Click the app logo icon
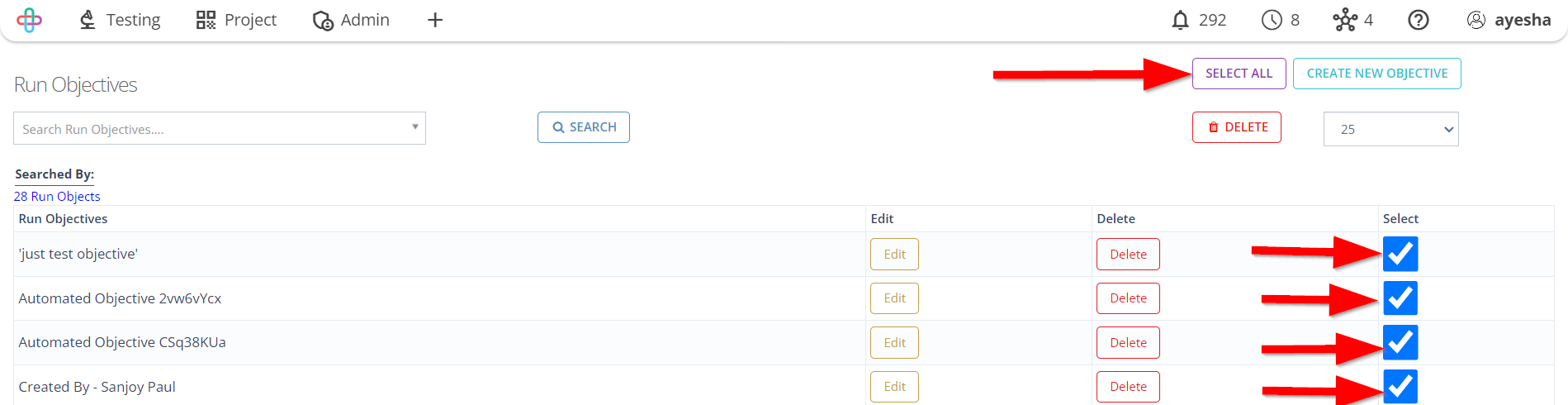The width and height of the screenshot is (1568, 405). tap(29, 20)
